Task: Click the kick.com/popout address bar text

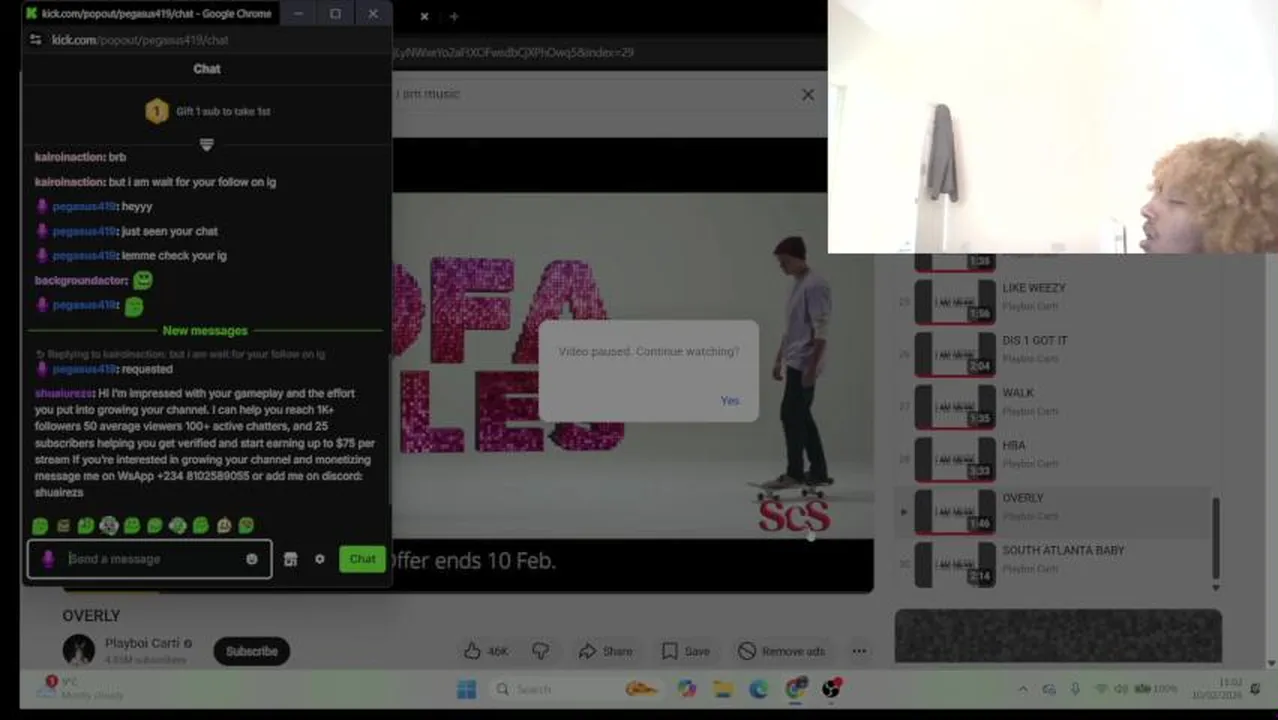Action: point(140,40)
